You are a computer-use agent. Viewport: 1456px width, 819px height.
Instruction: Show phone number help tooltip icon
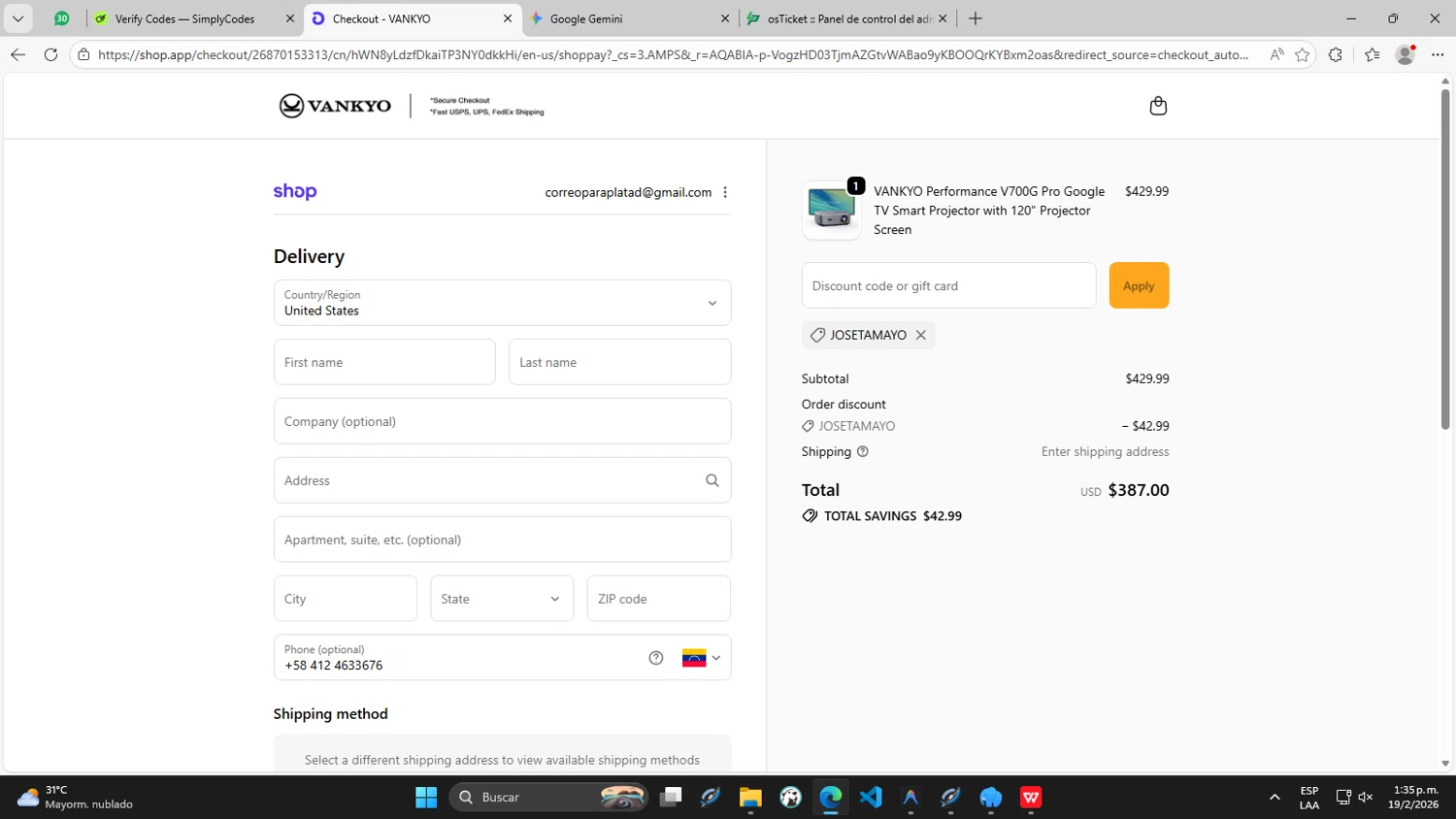[x=656, y=658]
